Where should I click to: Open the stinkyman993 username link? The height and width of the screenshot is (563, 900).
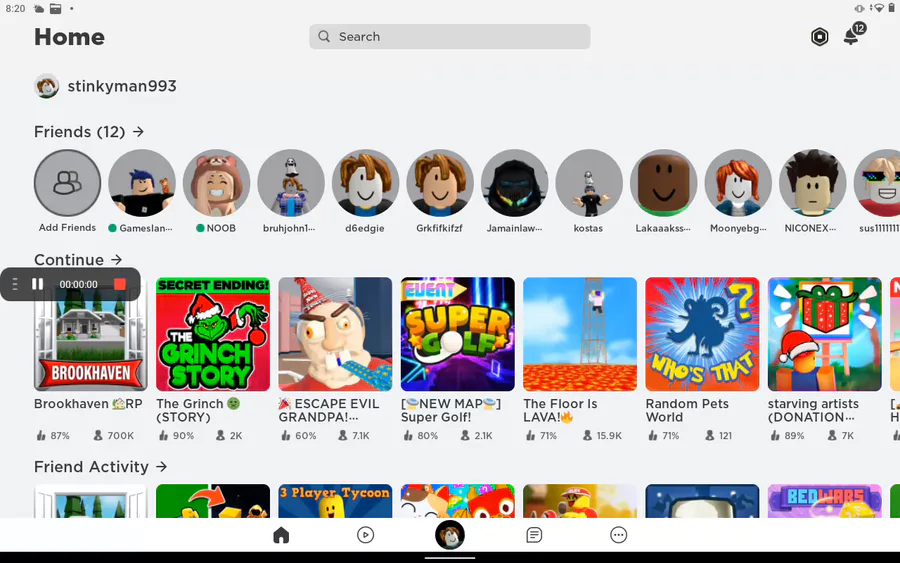point(122,86)
